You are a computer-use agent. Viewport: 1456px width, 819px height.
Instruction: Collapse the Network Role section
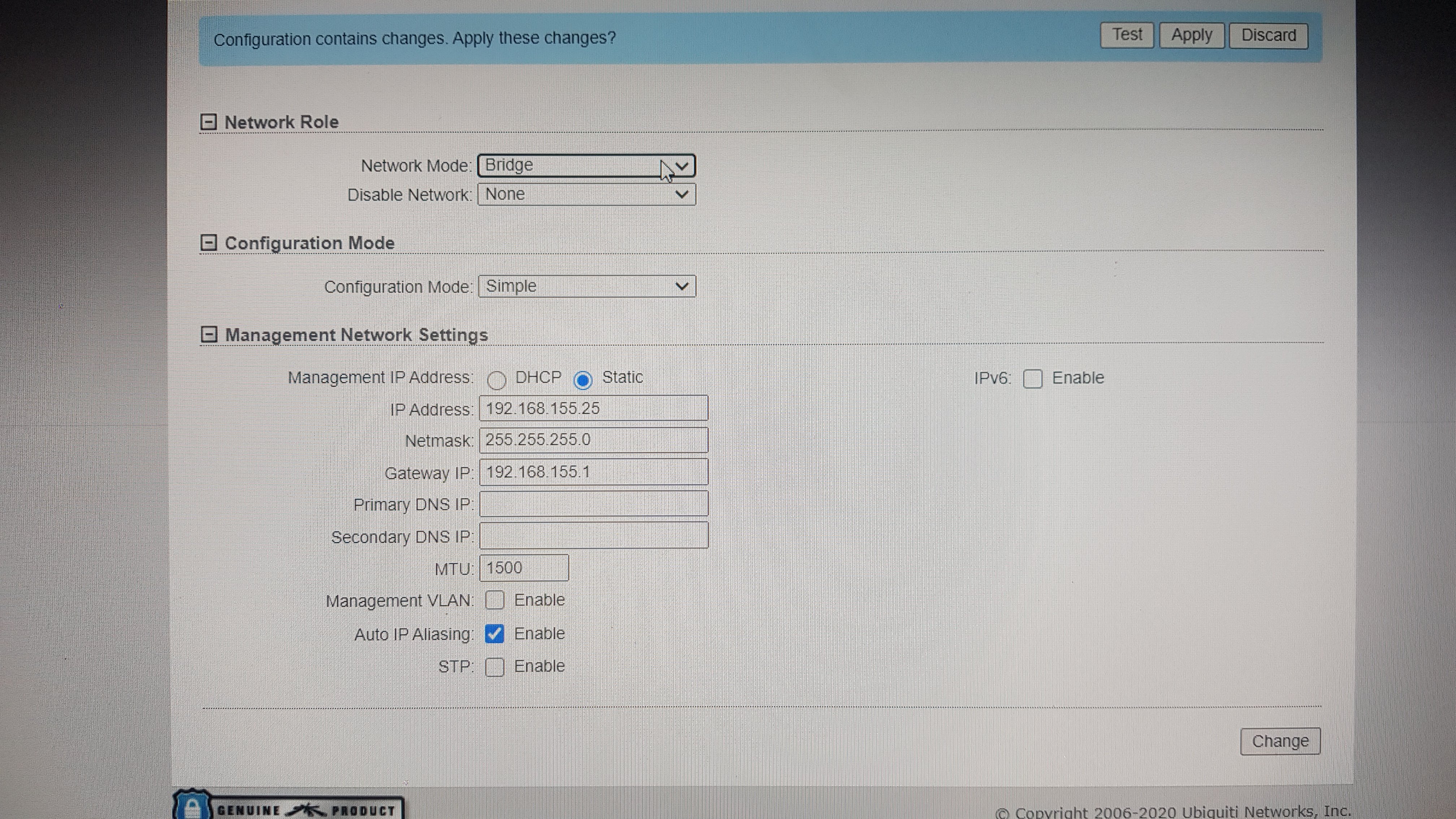pos(209,122)
